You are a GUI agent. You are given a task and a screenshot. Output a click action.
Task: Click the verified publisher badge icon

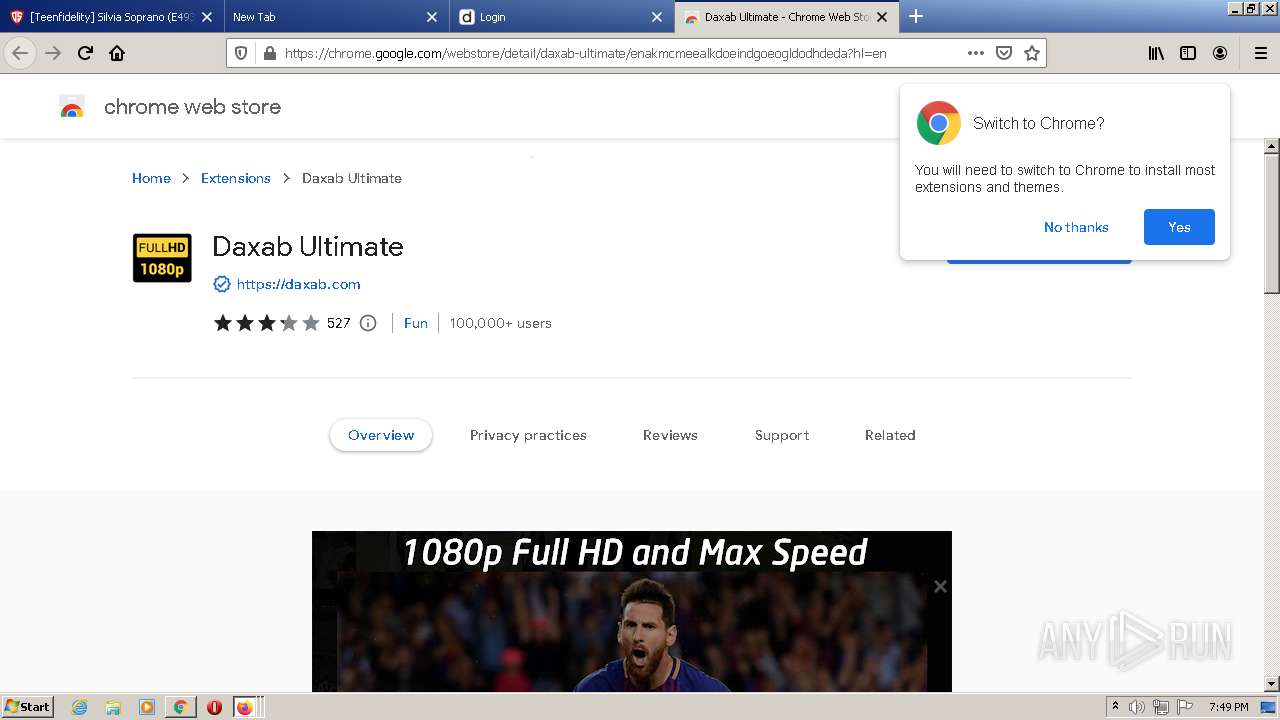[x=222, y=284]
